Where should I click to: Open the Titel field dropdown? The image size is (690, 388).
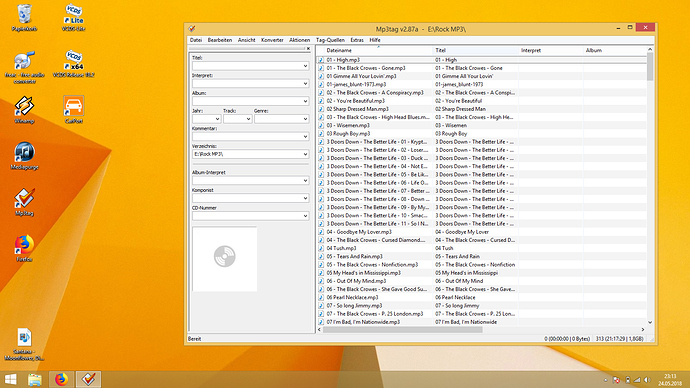pyautogui.click(x=305, y=66)
